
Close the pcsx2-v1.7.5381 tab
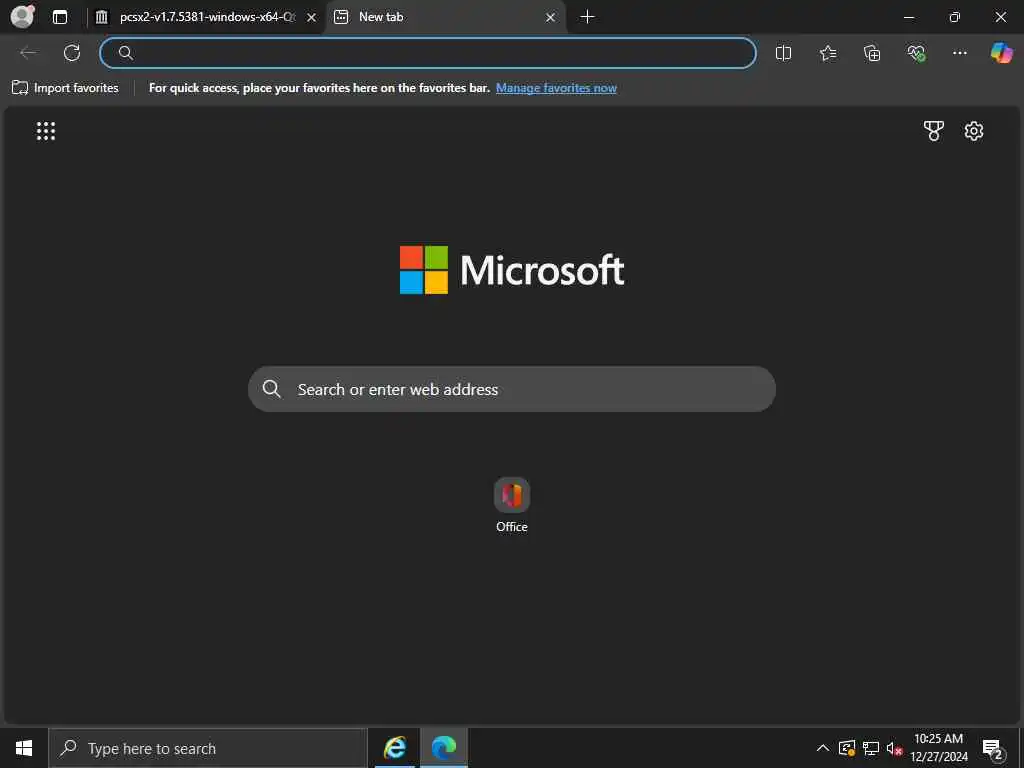pyautogui.click(x=312, y=18)
